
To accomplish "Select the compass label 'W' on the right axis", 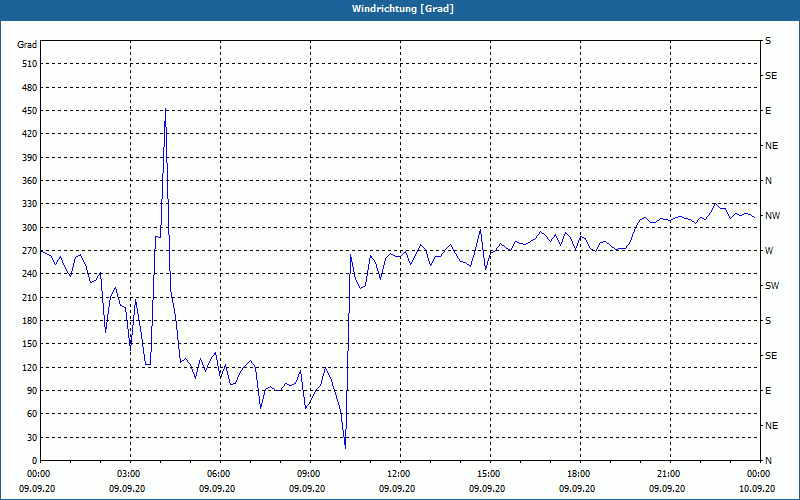I will coord(769,251).
